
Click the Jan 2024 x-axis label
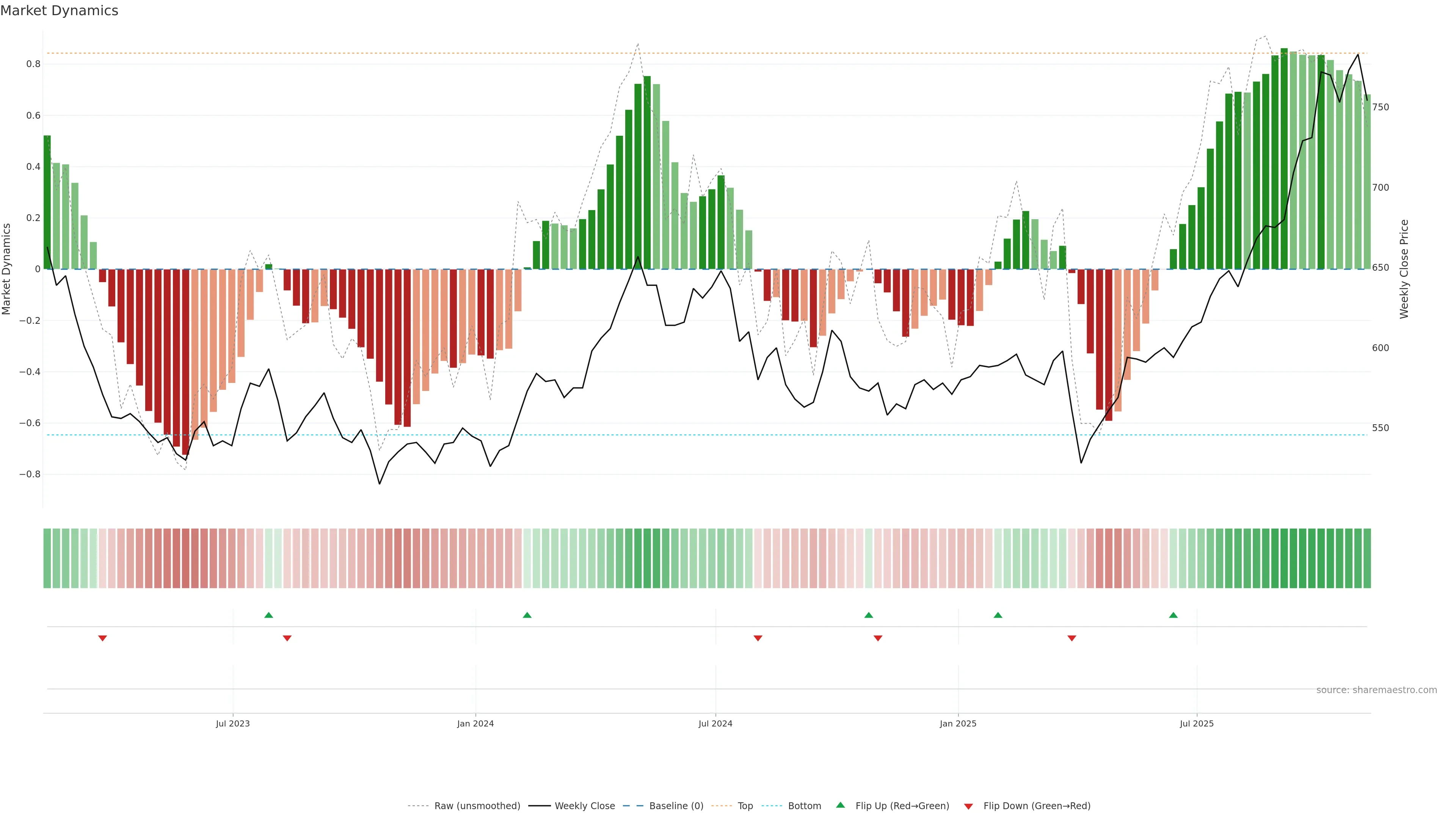pyautogui.click(x=475, y=723)
